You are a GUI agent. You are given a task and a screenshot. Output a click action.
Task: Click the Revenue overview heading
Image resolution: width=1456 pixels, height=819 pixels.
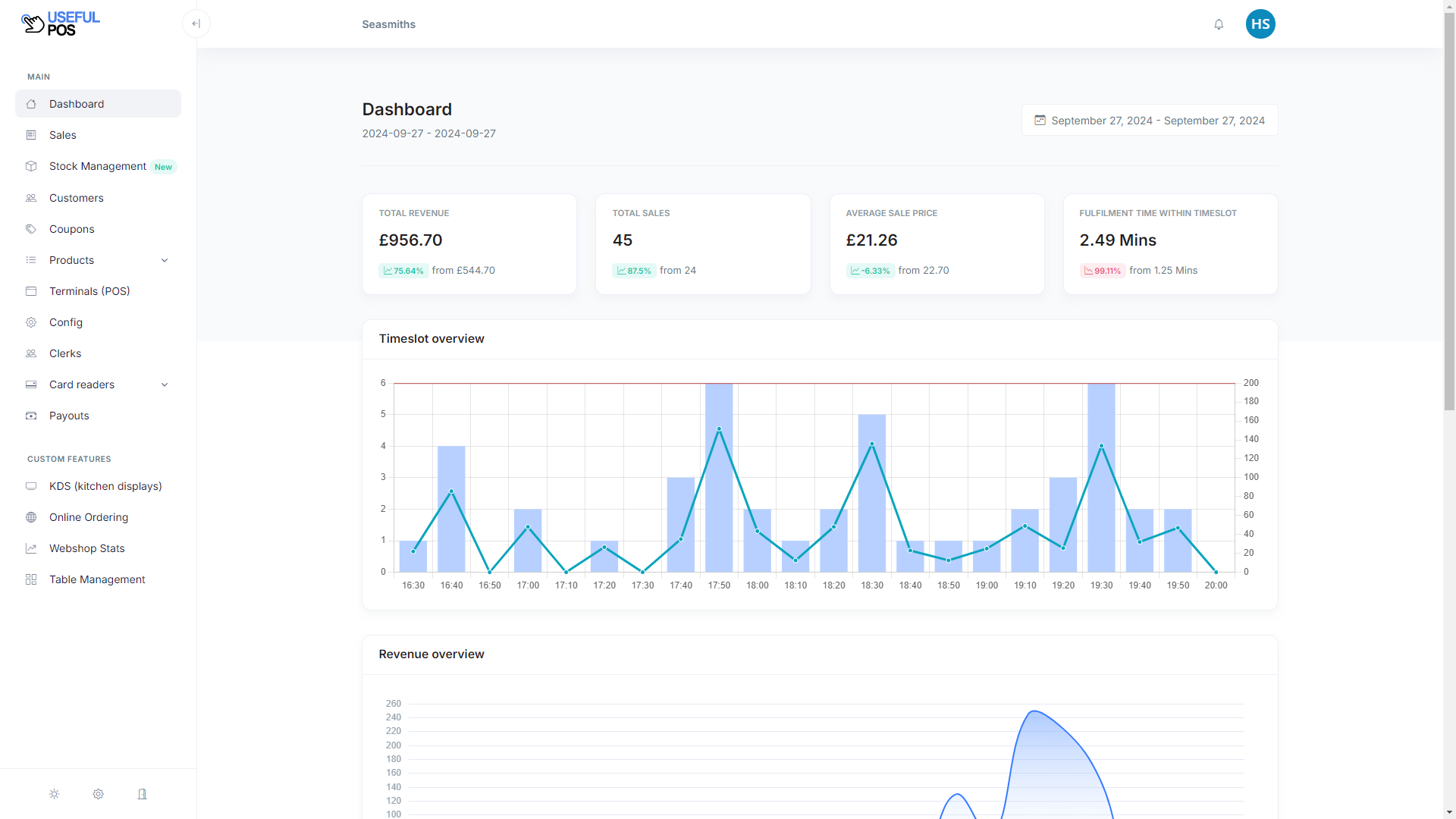pos(431,654)
